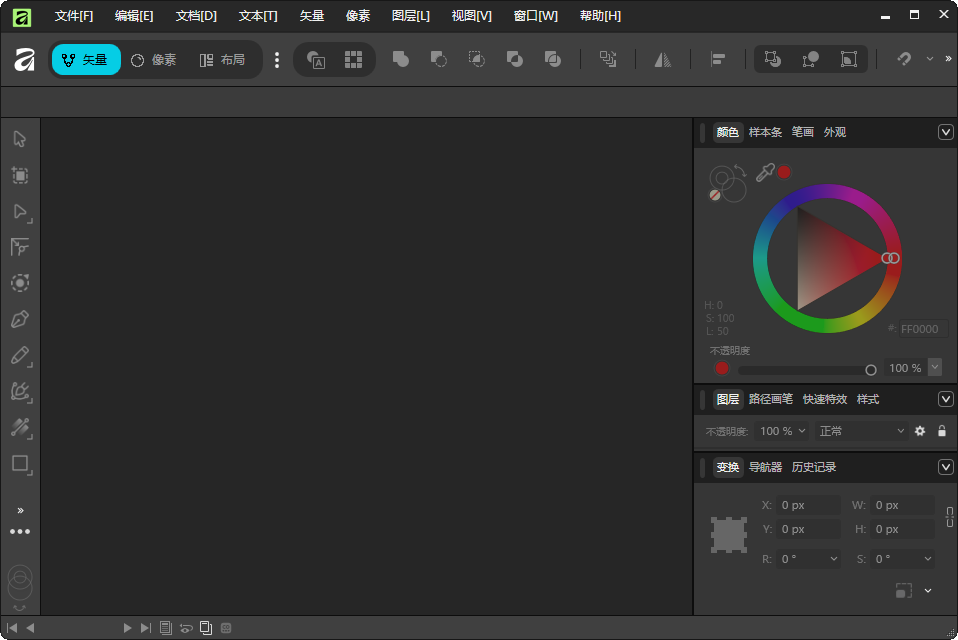Switch to the 笔画 tab
Screen dimensions: 958x640
802,132
